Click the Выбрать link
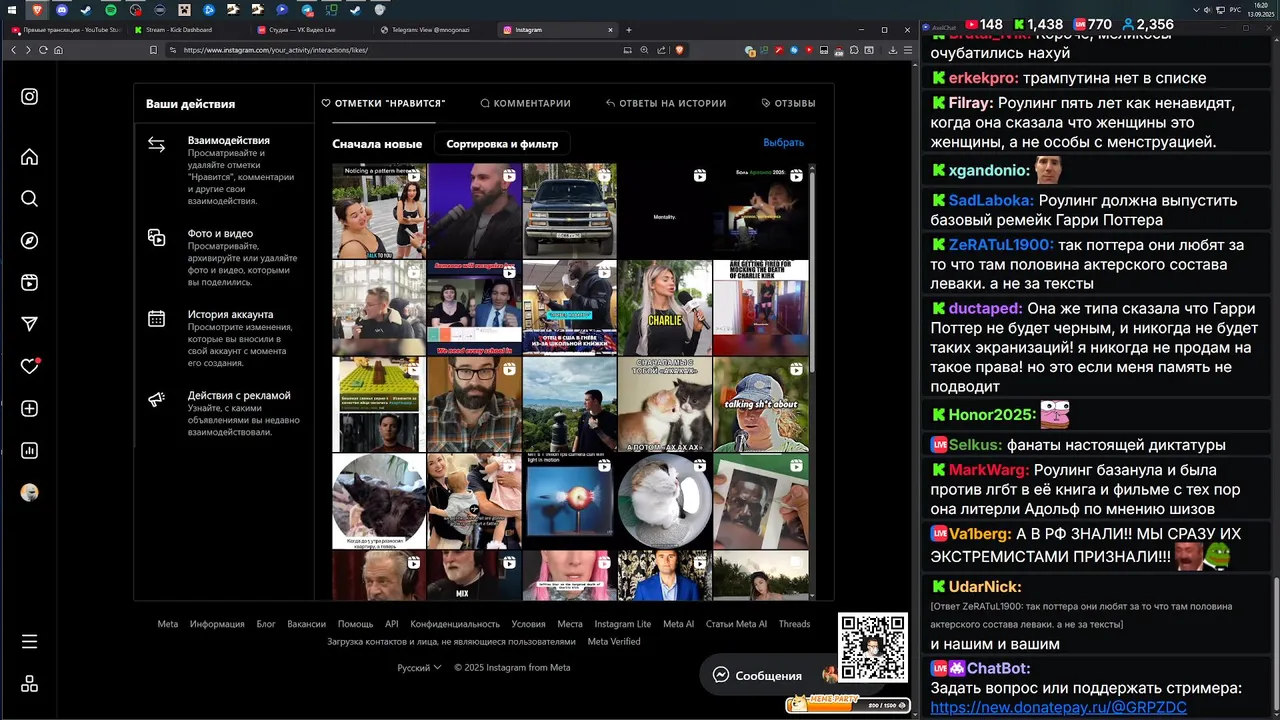 pyautogui.click(x=783, y=143)
